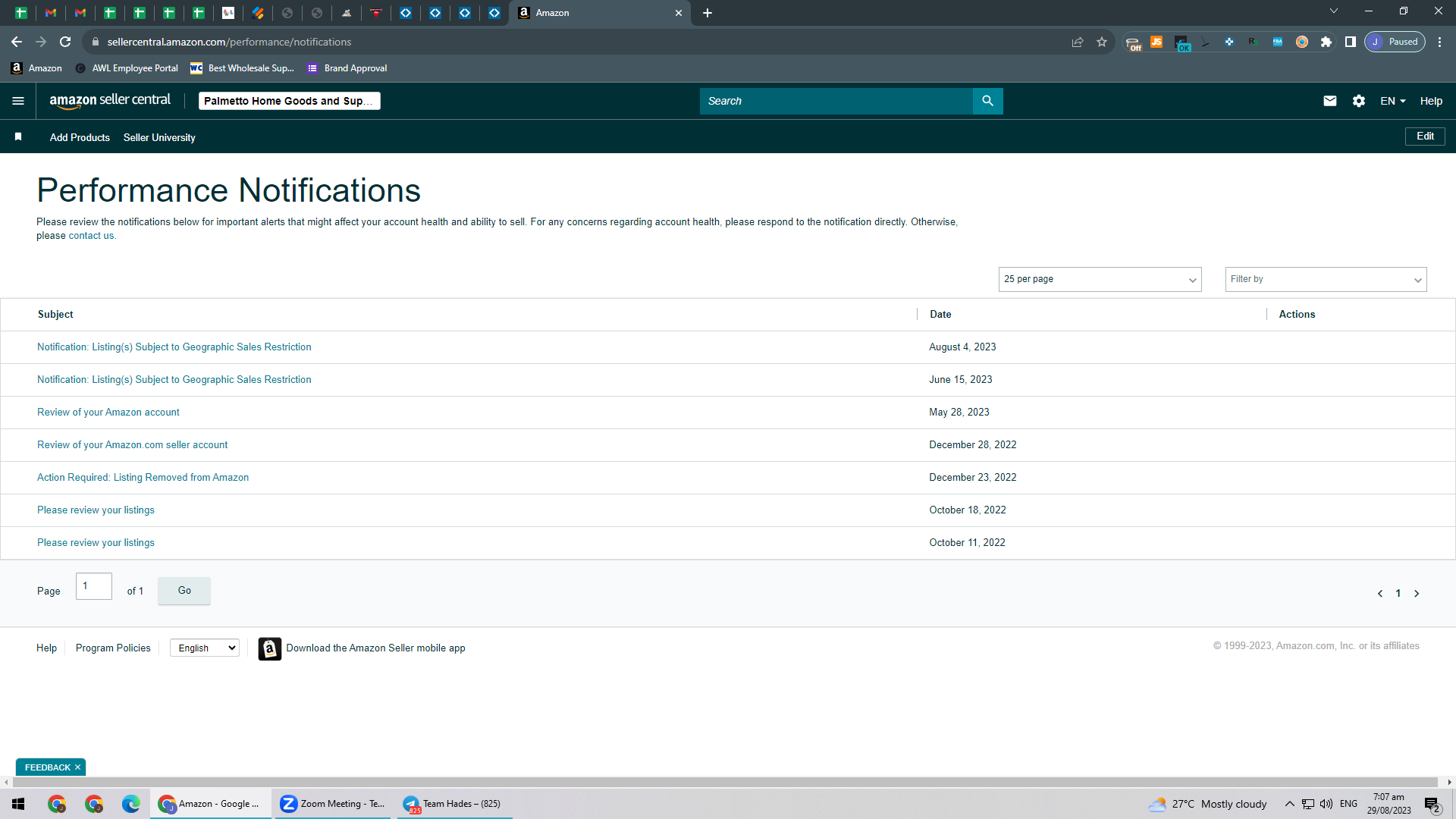Open the October 18, 2022 Please review your listings
The image size is (1456, 819).
(96, 510)
